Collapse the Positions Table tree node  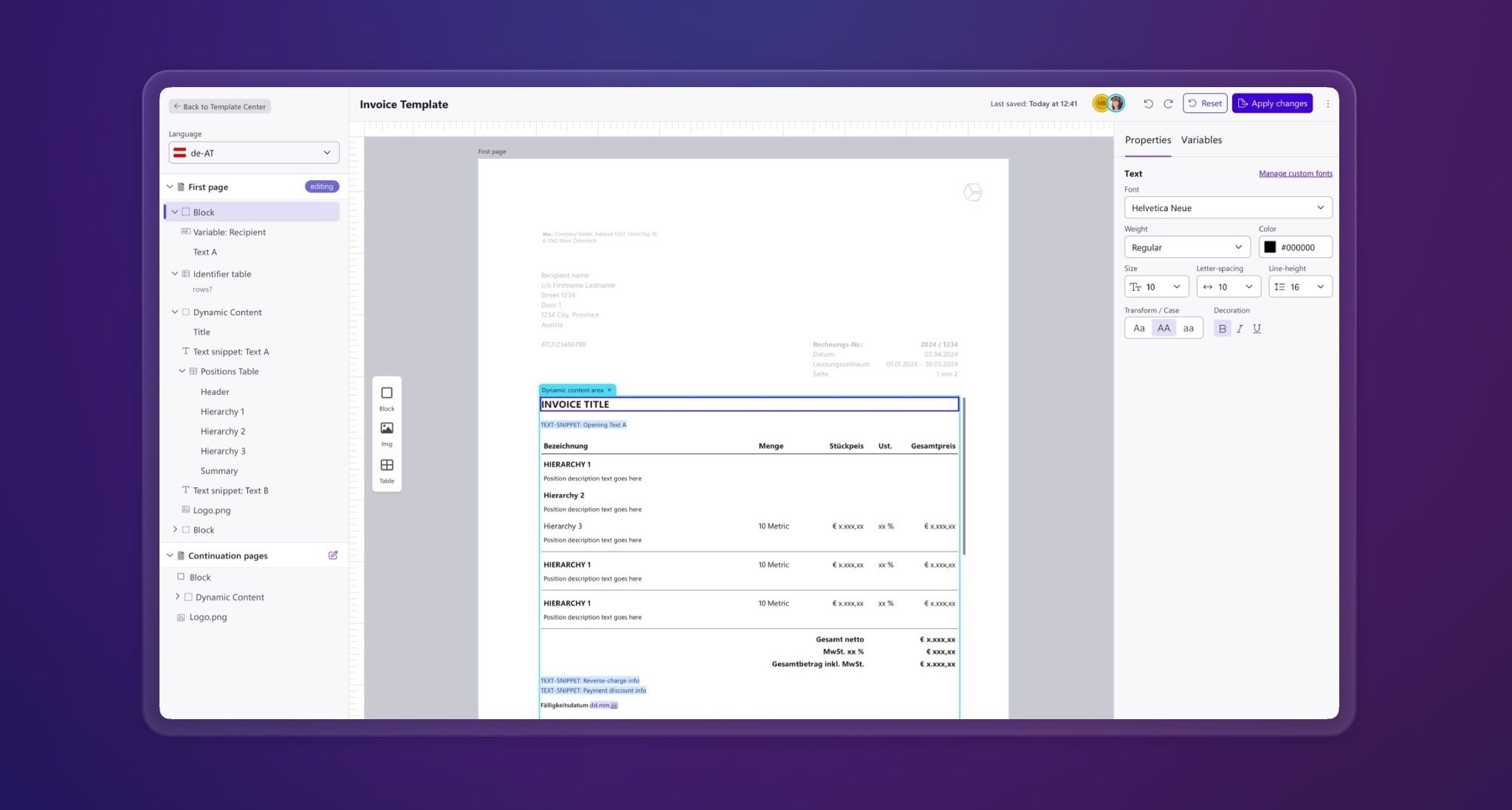click(x=182, y=371)
